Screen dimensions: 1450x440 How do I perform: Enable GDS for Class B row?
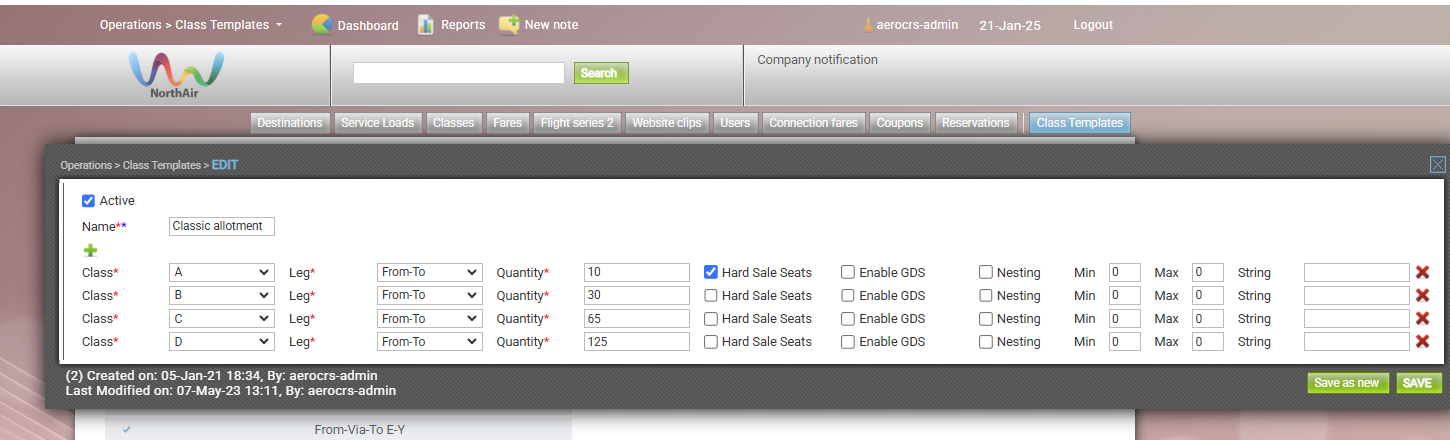(x=848, y=295)
